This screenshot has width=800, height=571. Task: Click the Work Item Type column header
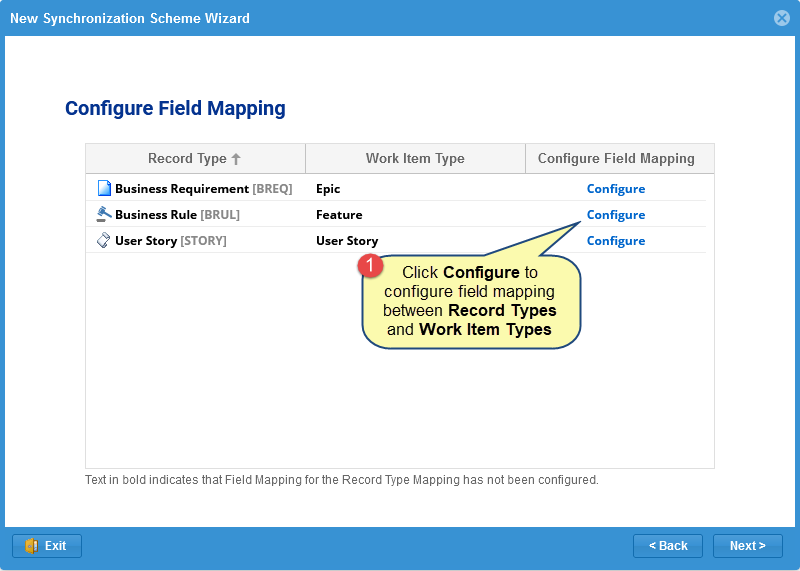pyautogui.click(x=415, y=158)
